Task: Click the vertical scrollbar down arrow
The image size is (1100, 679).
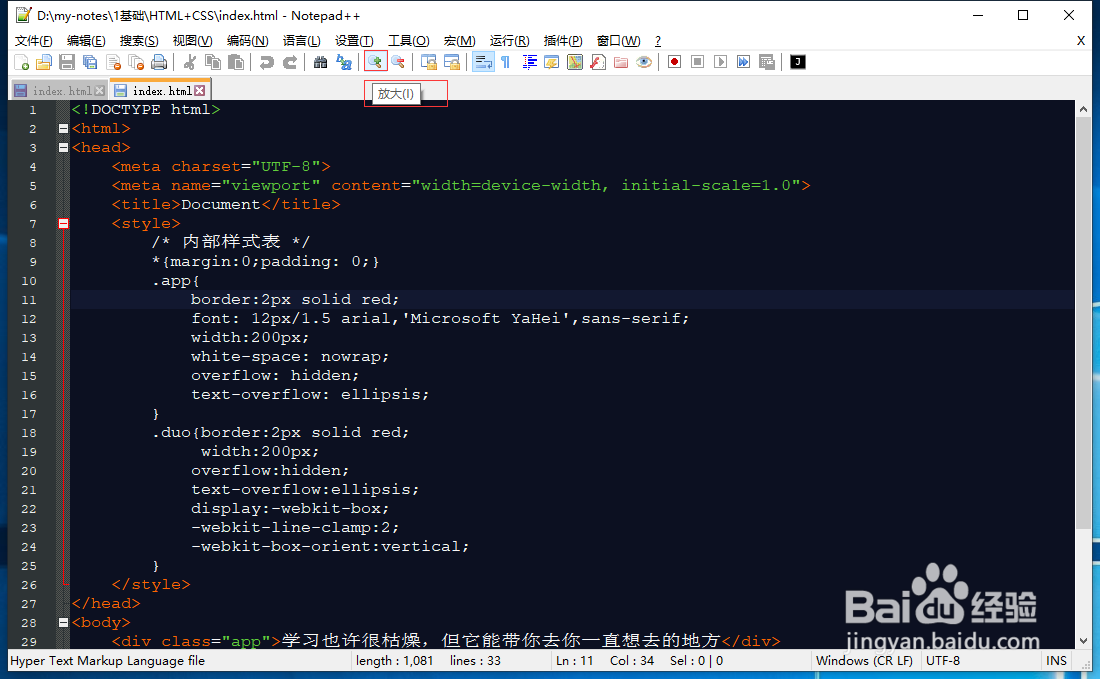Action: tap(1083, 640)
